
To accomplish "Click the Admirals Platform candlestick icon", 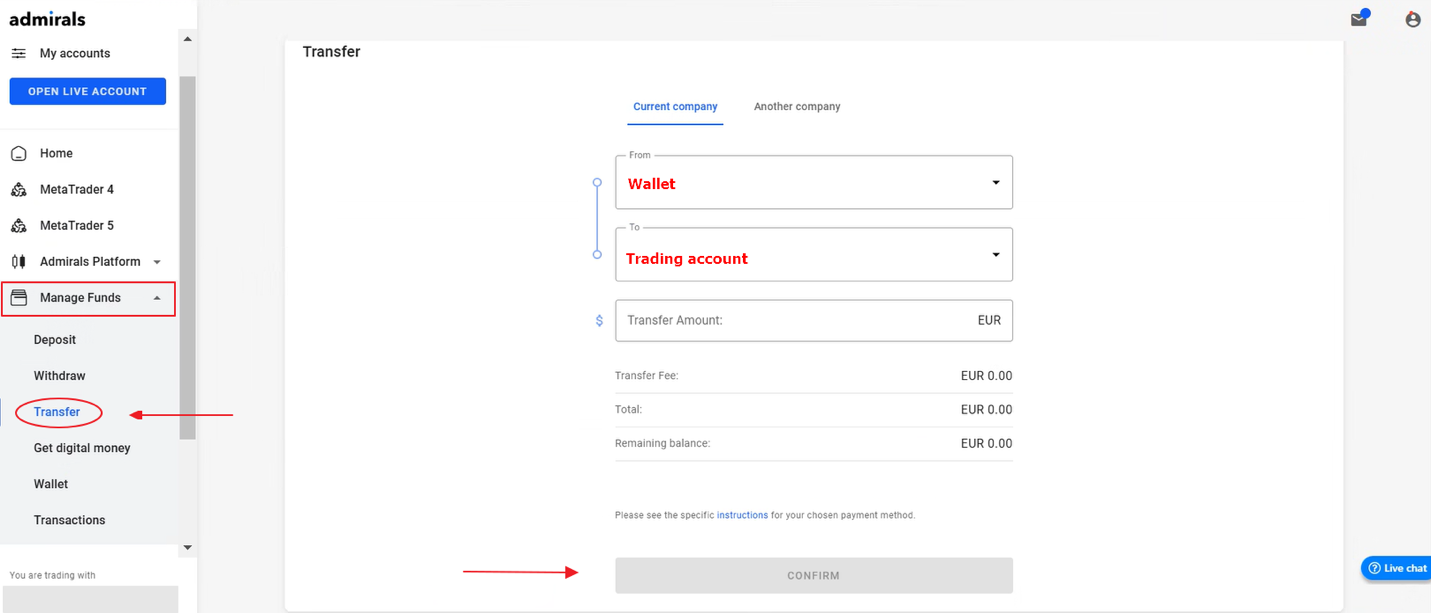I will point(18,261).
